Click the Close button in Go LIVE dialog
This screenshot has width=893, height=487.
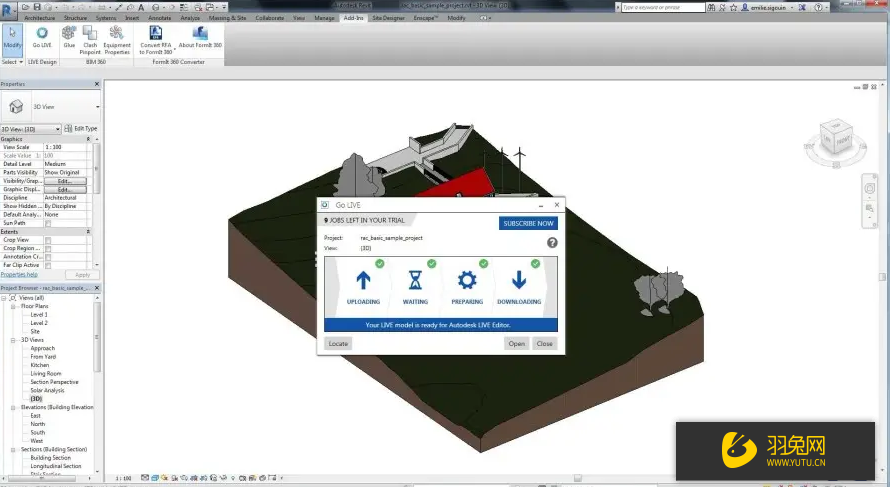point(544,343)
